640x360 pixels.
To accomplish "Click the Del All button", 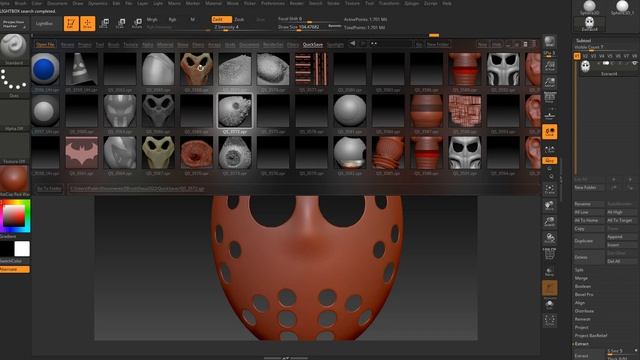I will 622,261.
